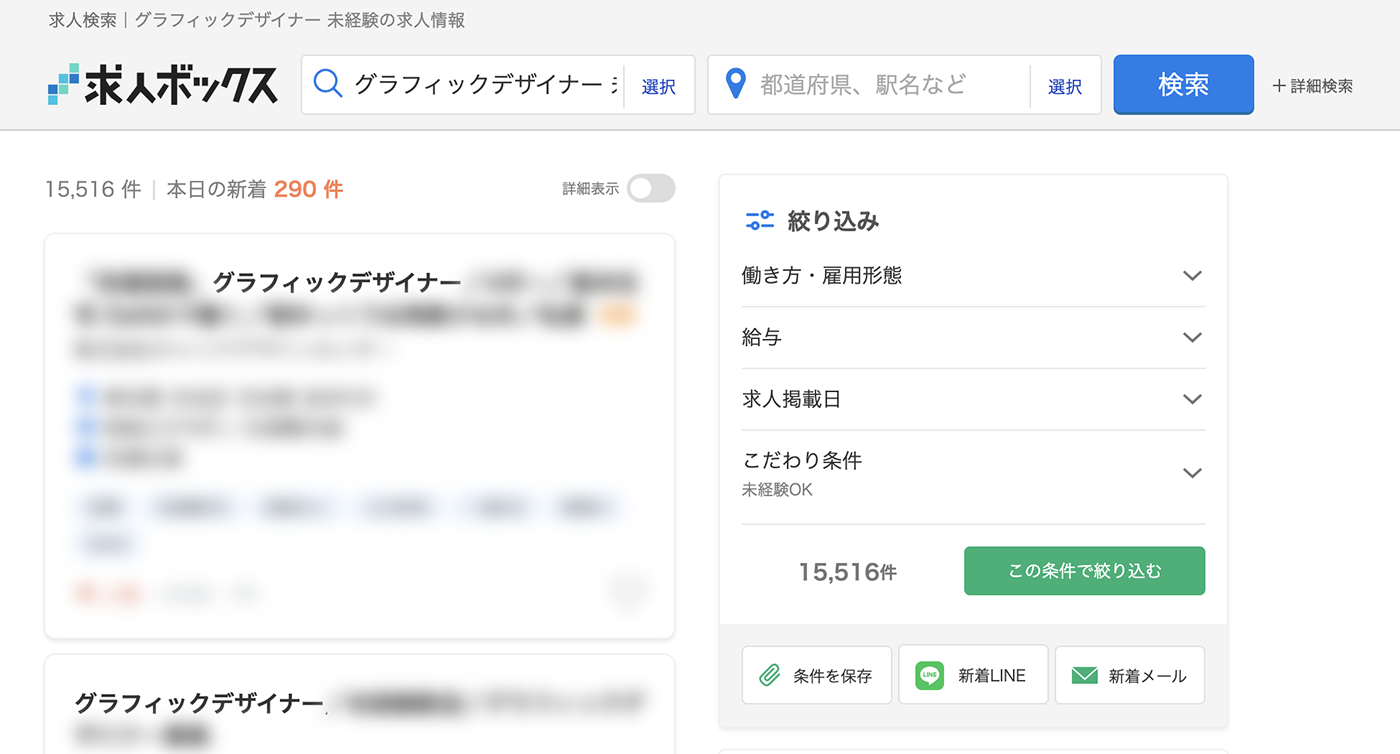Screen dimensions: 1400x754
Task: Click the 絞り込み filter sliders icon
Action: (x=760, y=221)
